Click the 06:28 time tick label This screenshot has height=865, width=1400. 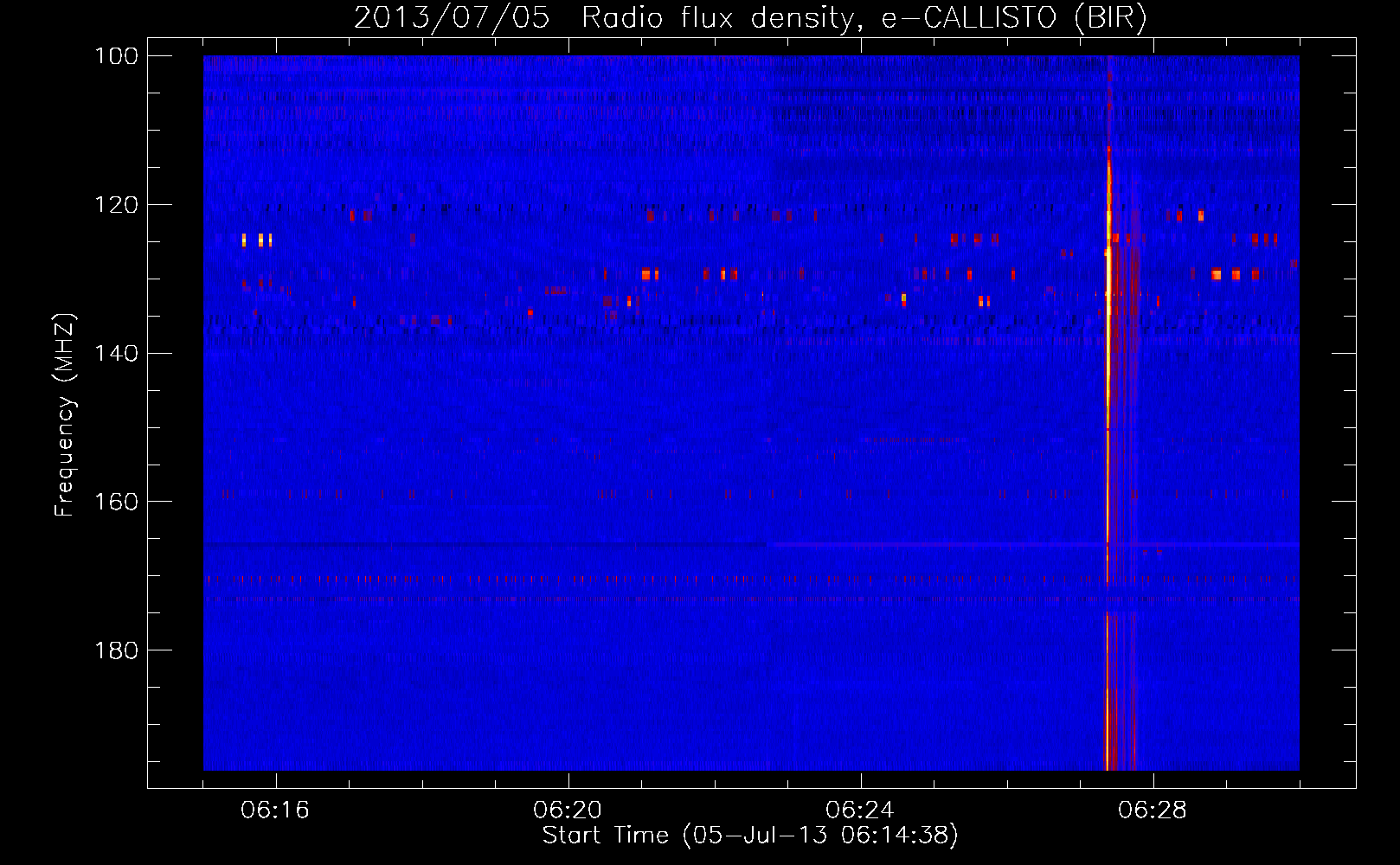[1153, 810]
